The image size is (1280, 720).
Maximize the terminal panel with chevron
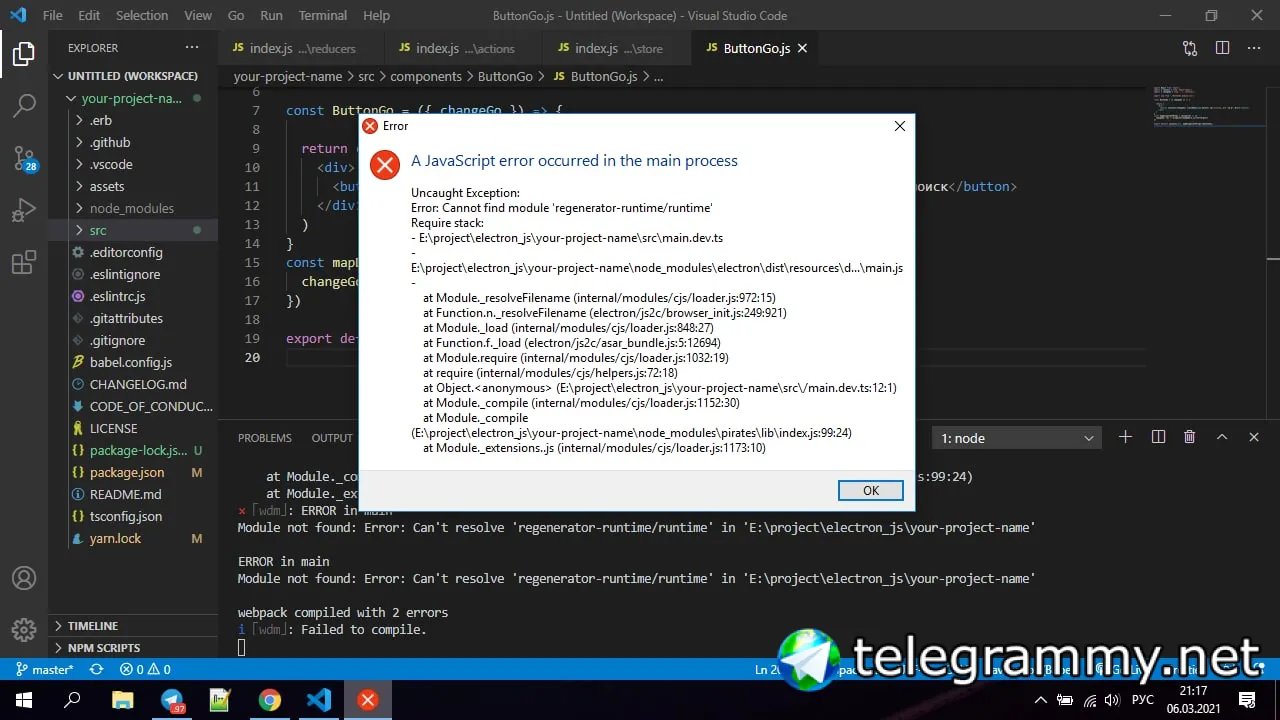point(1222,437)
